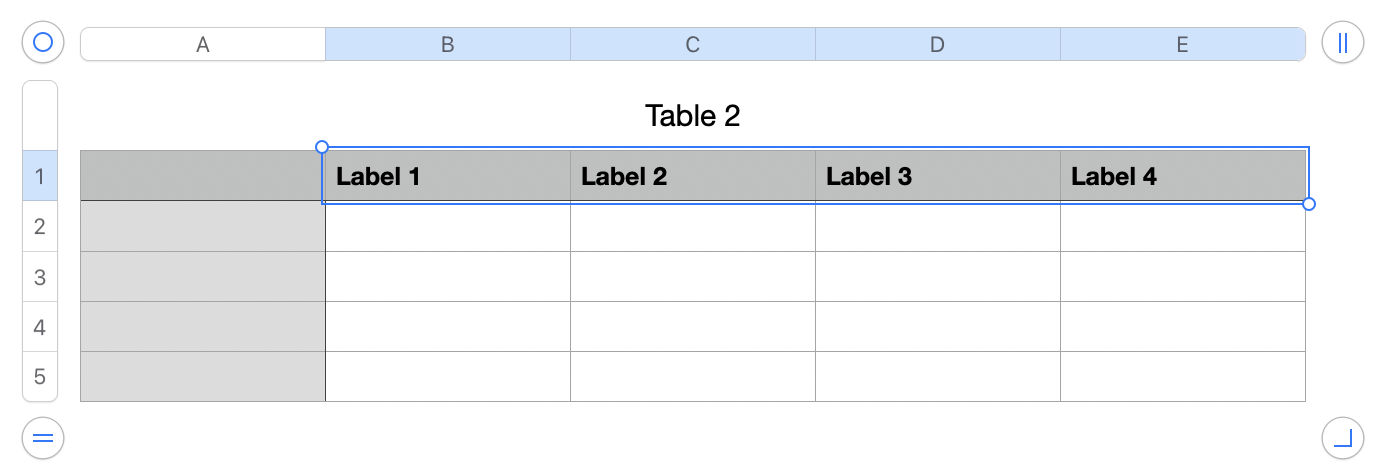
Task: Click the add columns handle
Action: click(x=1343, y=43)
